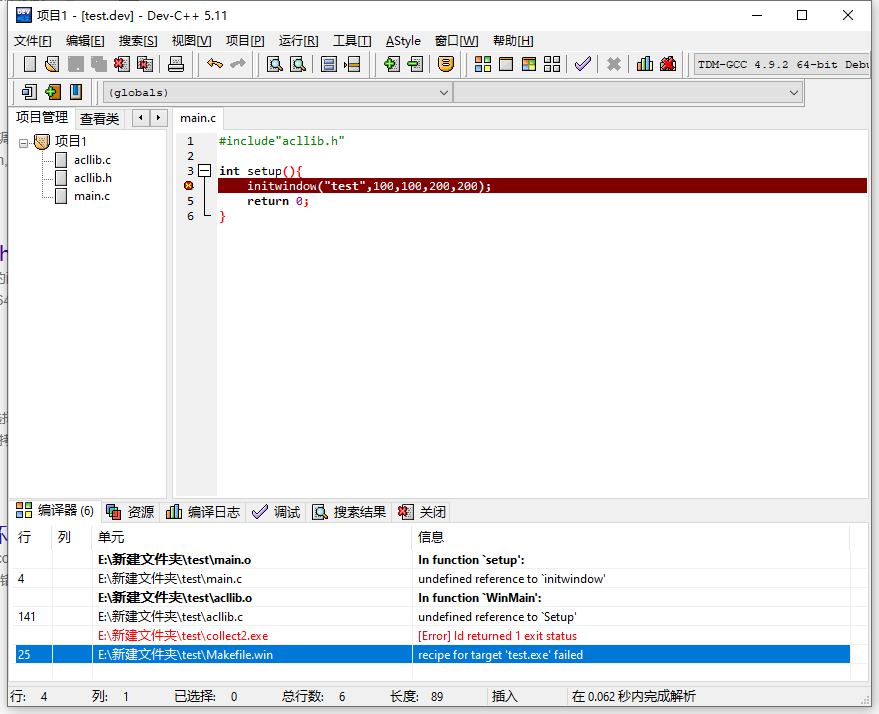879x714 pixels.
Task: Click the Find magnifier toolbar icon
Action: pos(274,64)
